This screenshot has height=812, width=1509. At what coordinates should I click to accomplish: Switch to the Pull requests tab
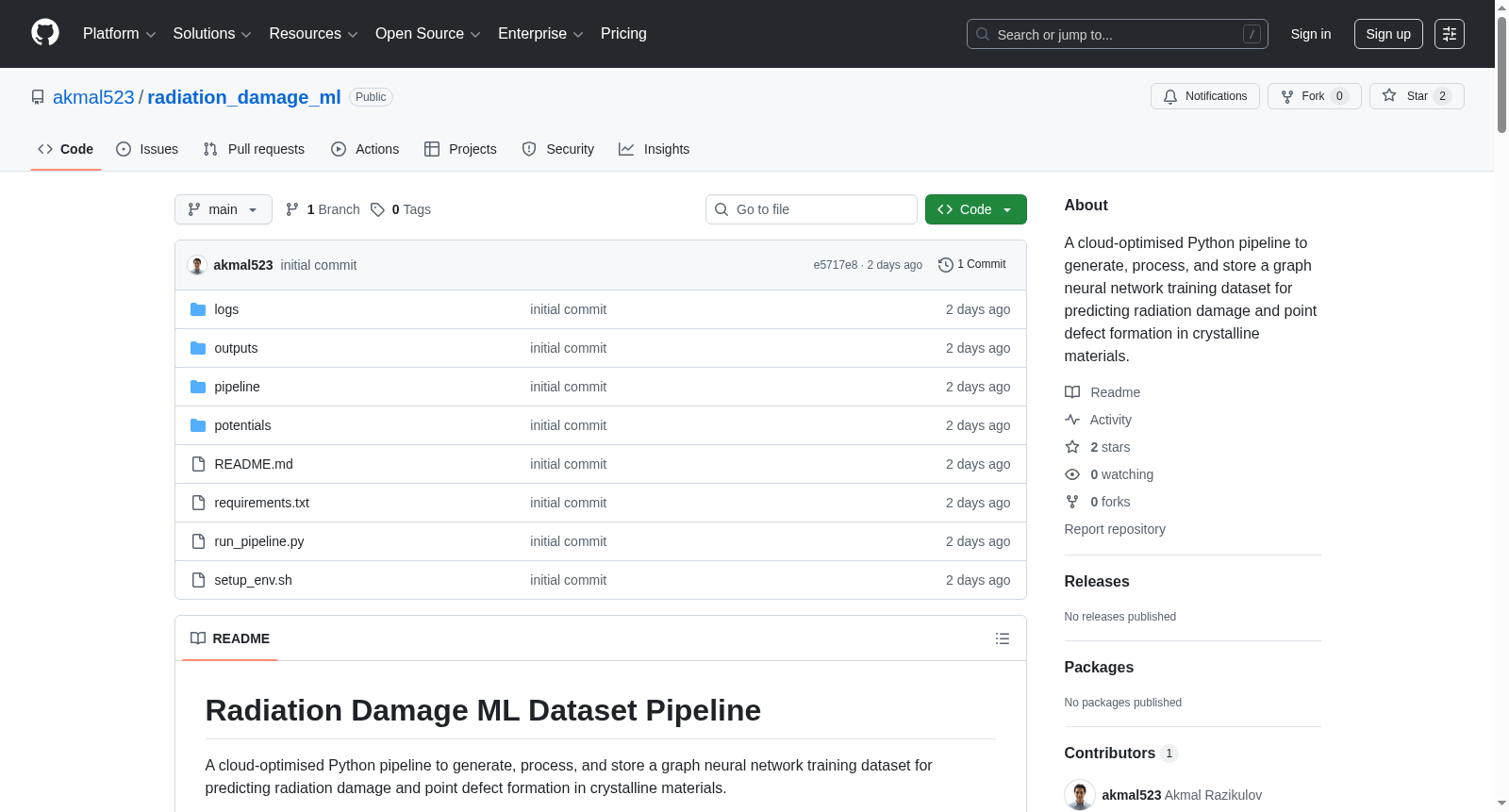point(254,149)
